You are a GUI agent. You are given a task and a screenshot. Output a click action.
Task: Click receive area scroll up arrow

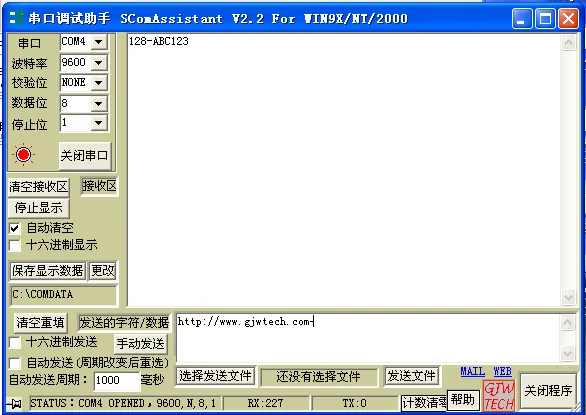coord(568,42)
